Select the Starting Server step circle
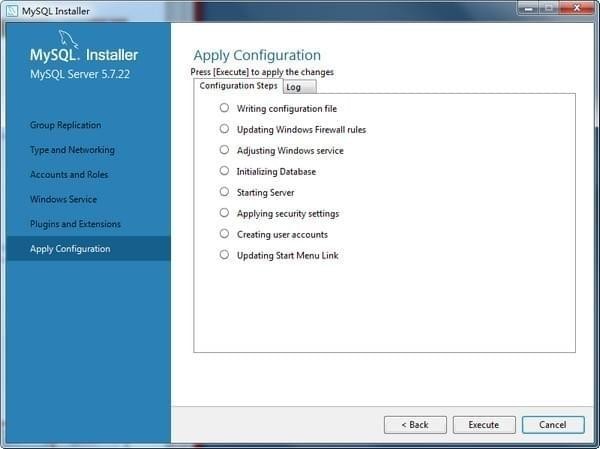The height and width of the screenshot is (449, 600). tap(224, 192)
